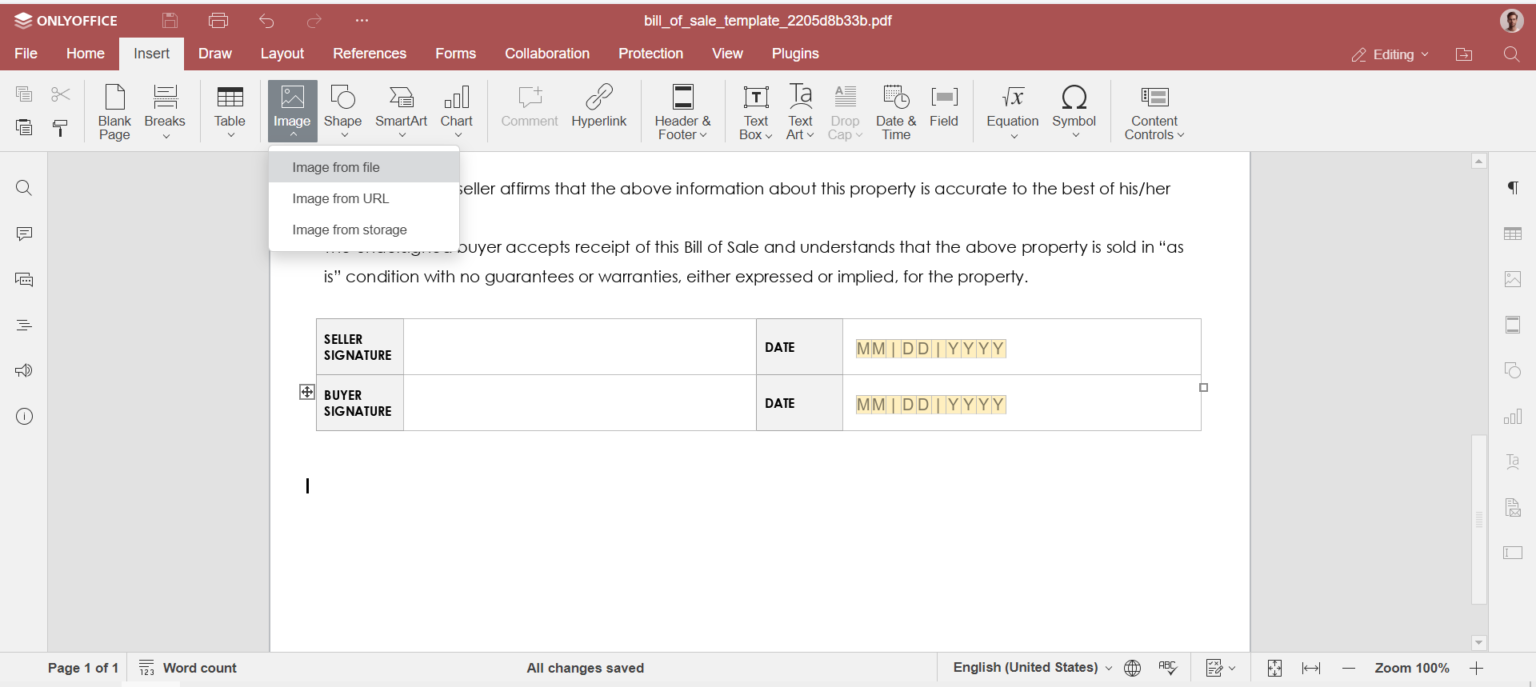The height and width of the screenshot is (687, 1536).
Task: Open chart settings in the right sidebar
Action: click(x=1512, y=415)
